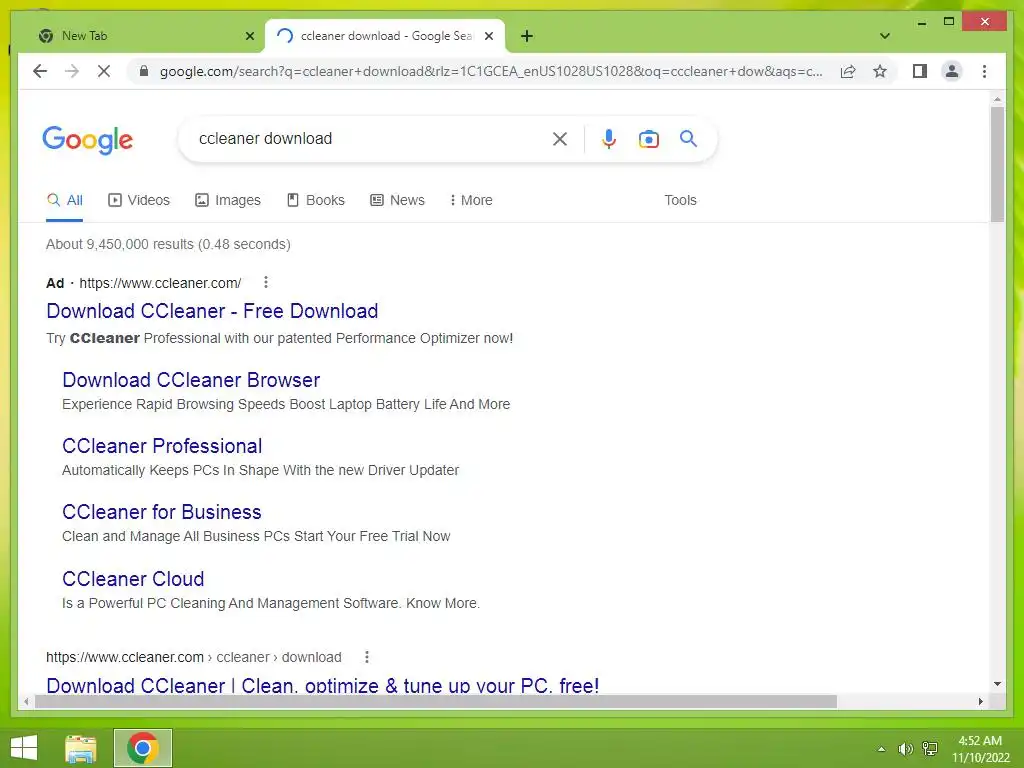This screenshot has height=768, width=1024.
Task: Click the Chrome taskbar icon
Action: [x=143, y=748]
